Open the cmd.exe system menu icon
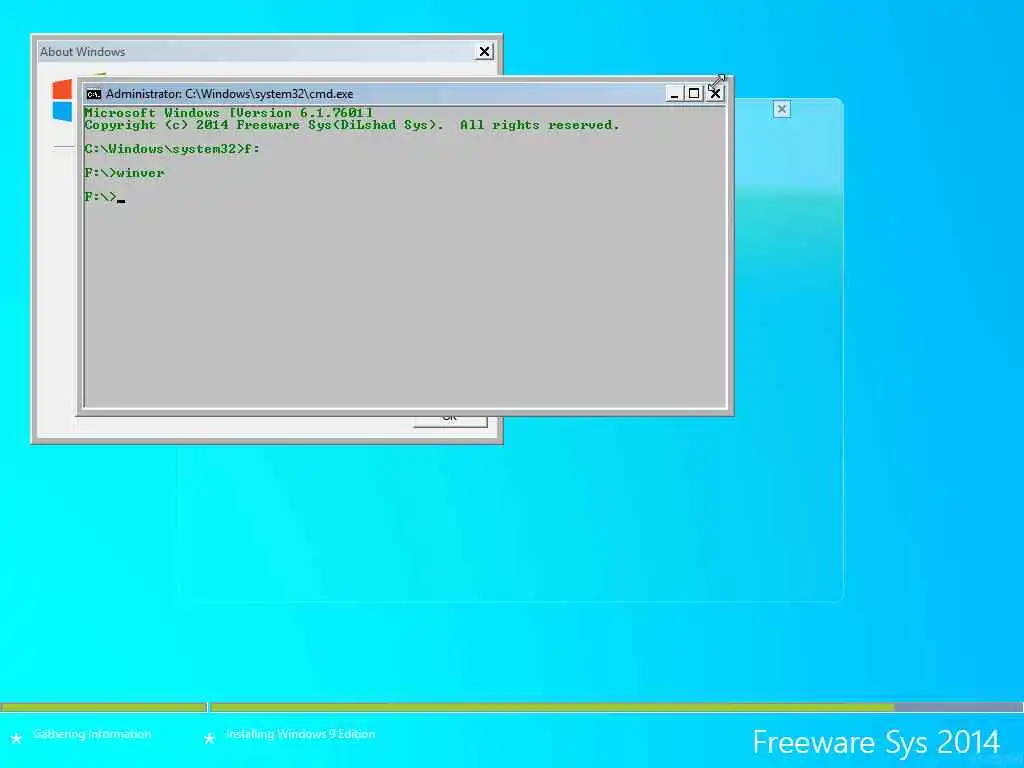The image size is (1024, 768). point(93,94)
